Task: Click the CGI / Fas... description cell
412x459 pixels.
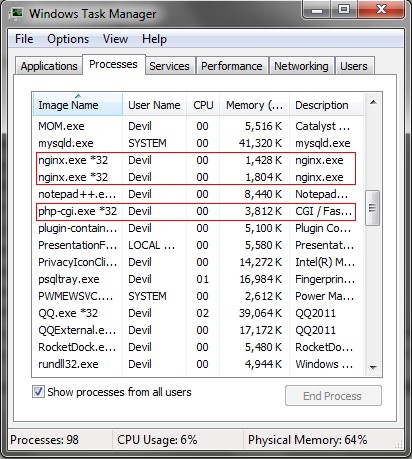Action: 323,211
